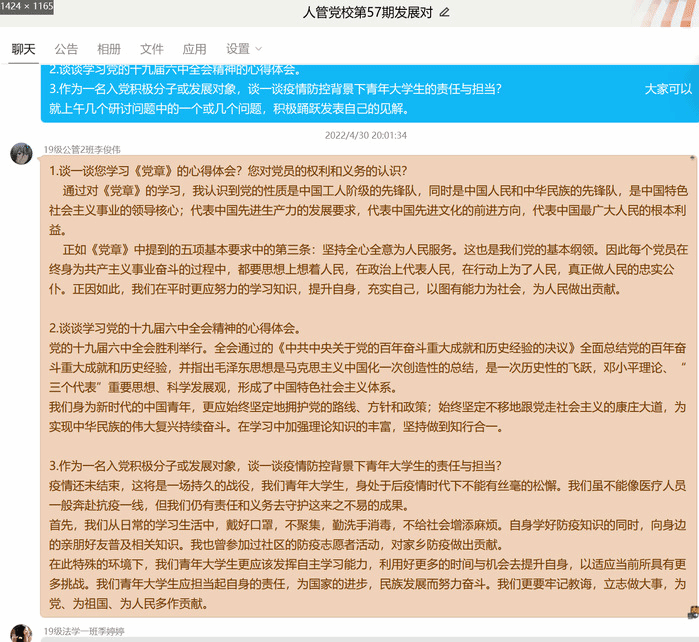Click sender name 19级公管2班李俊伟
The image size is (699, 642).
pyautogui.click(x=88, y=148)
